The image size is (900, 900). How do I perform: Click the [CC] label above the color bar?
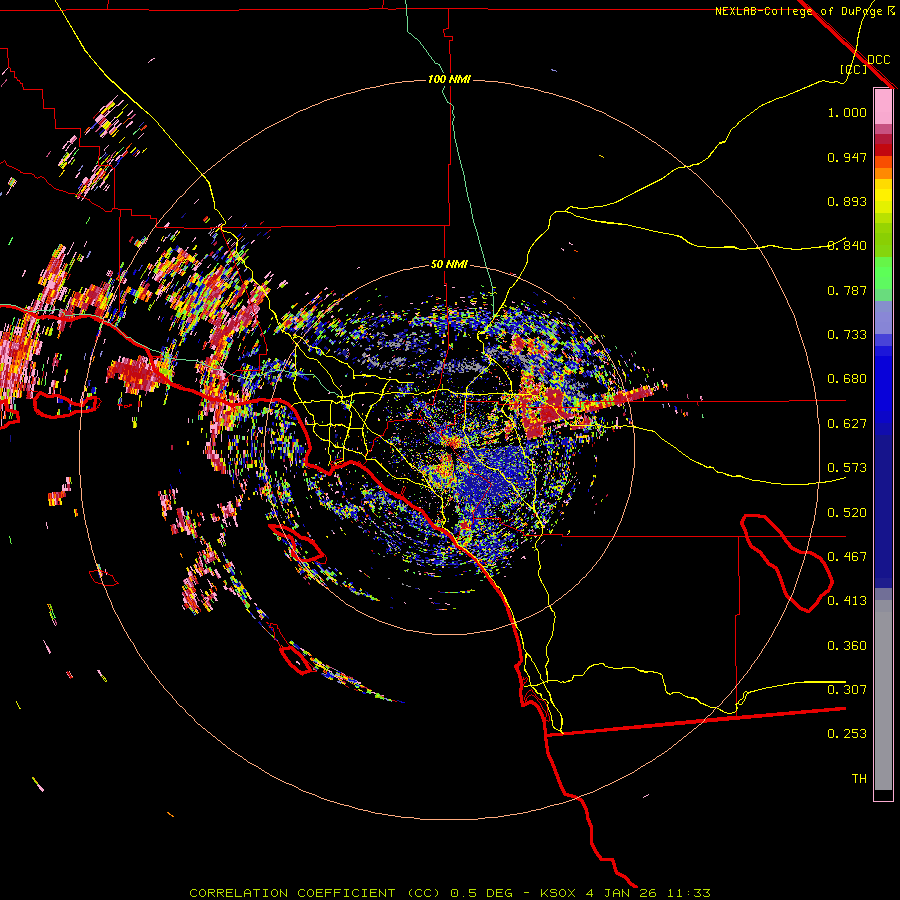(x=854, y=69)
